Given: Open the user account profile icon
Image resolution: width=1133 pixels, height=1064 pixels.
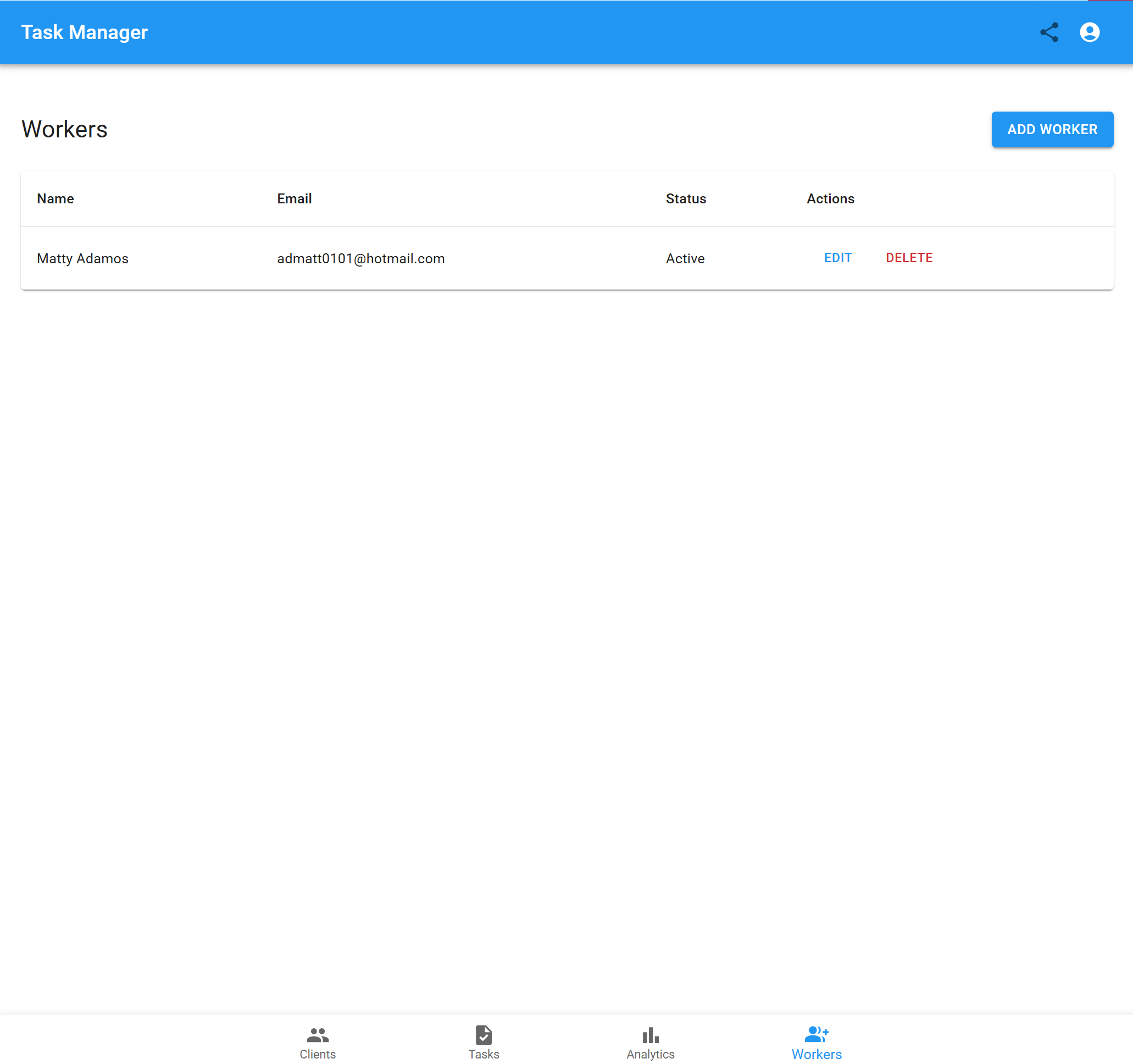Looking at the screenshot, I should 1089,32.
